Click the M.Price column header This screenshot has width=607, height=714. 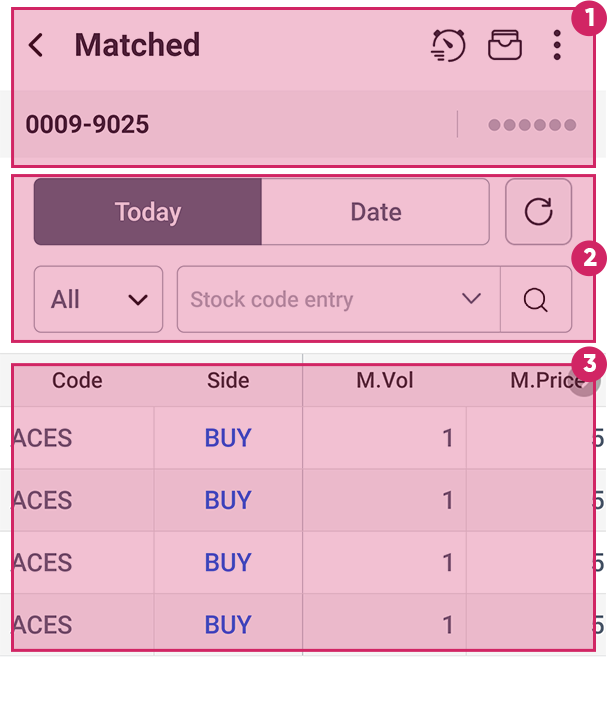540,380
